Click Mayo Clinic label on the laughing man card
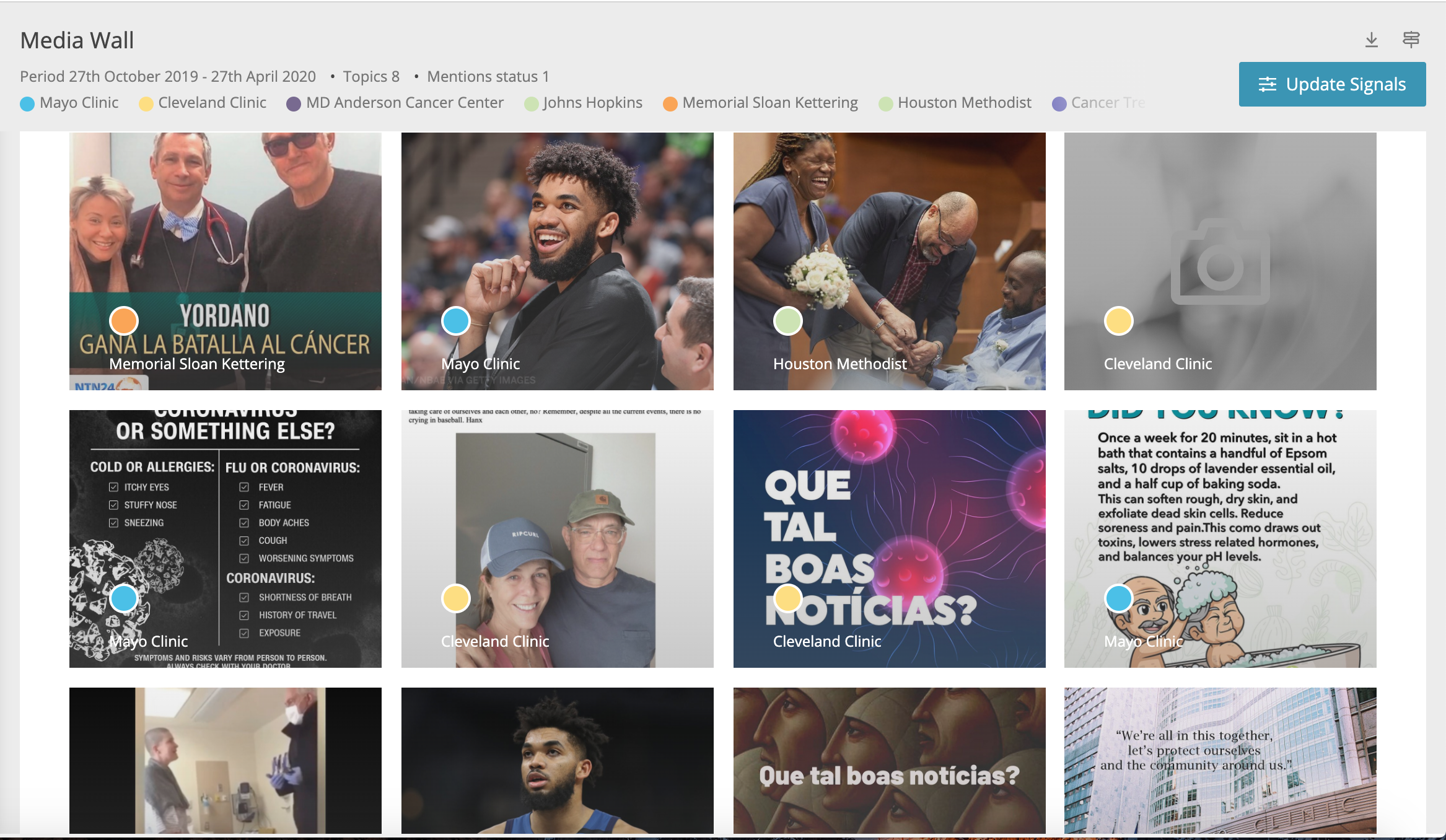This screenshot has width=1446, height=840. [x=481, y=364]
